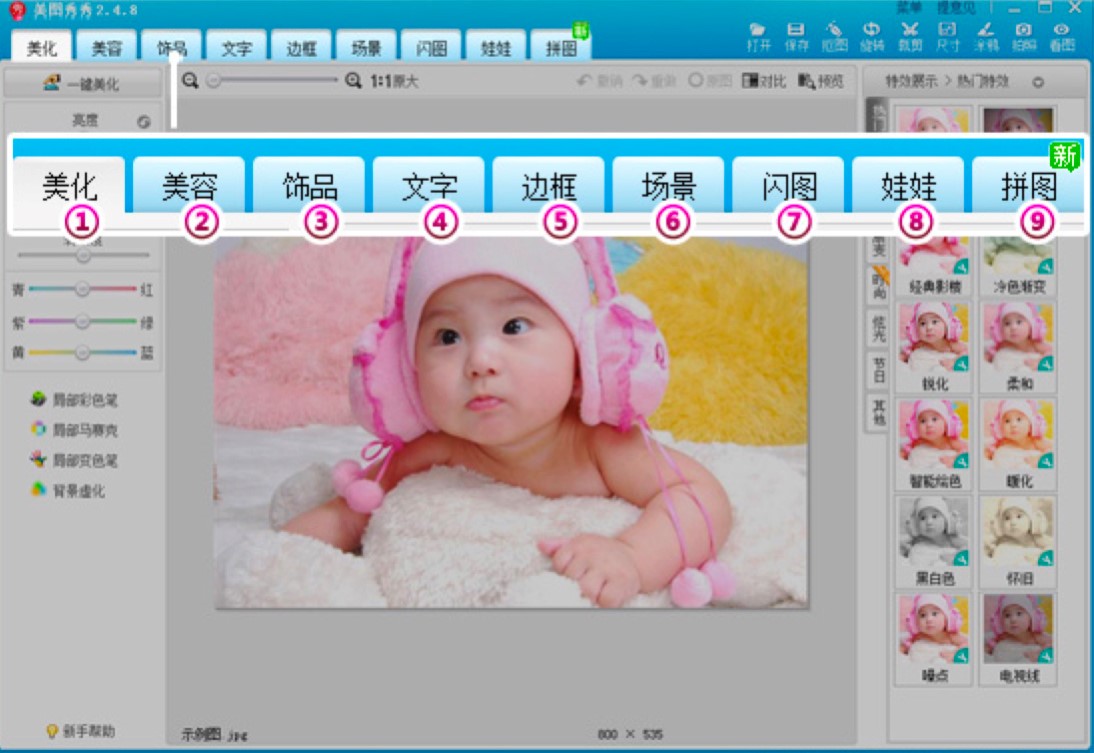This screenshot has width=1094, height=753.
Task: Choose the 背景虚化 background blur tool
Action: tap(68, 491)
